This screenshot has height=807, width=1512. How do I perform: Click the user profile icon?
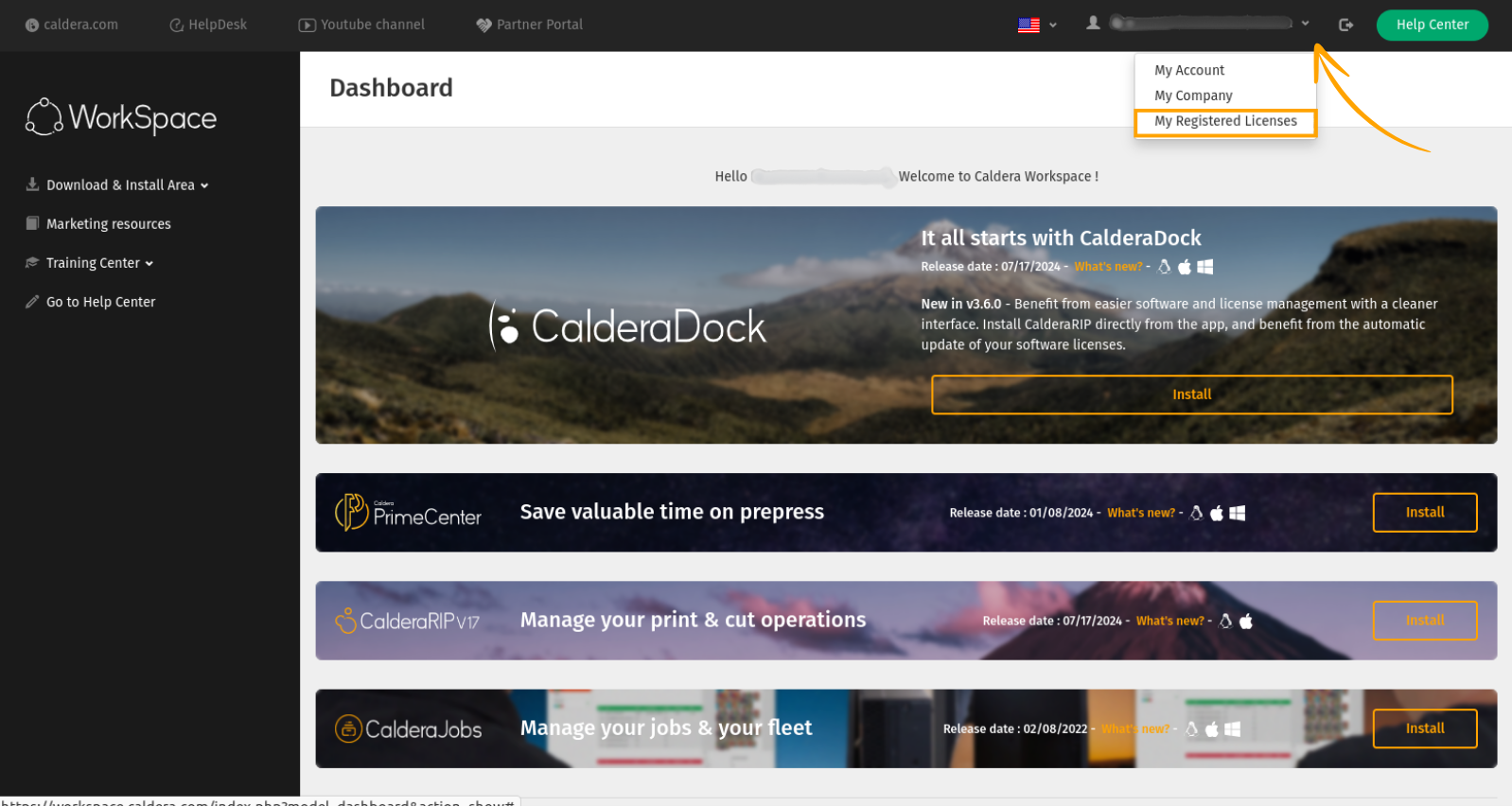(1093, 24)
